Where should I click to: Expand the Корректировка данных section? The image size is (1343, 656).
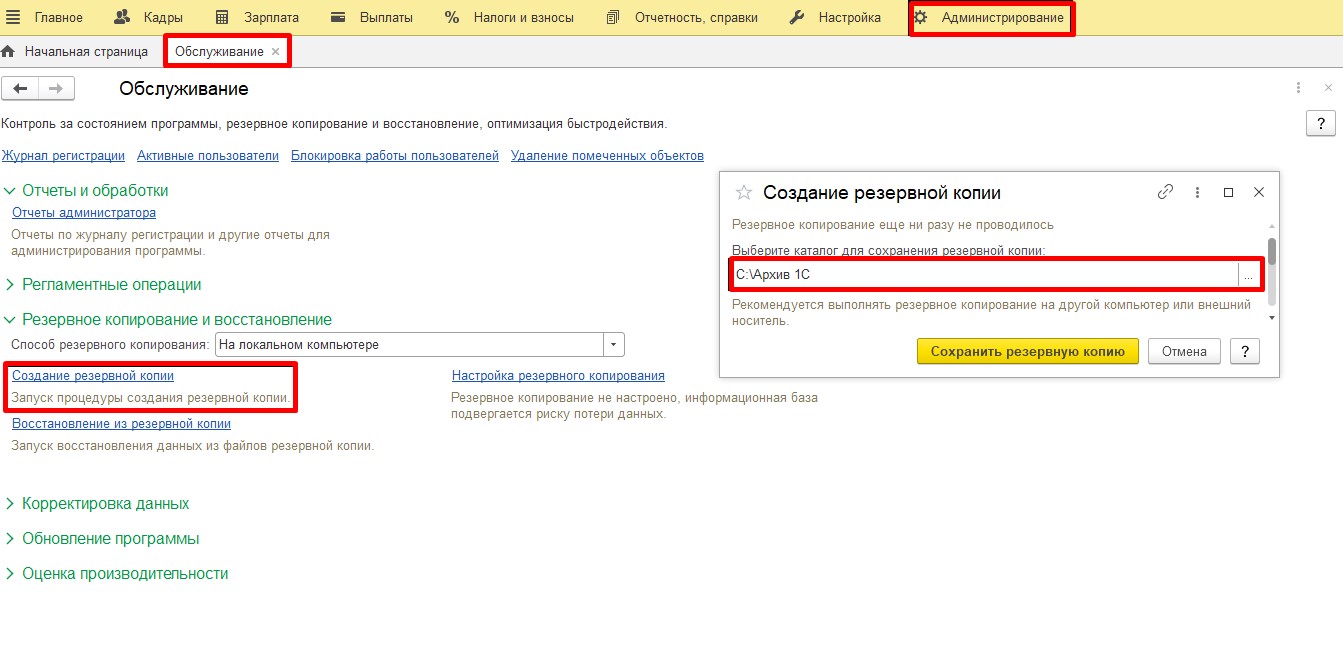(x=11, y=503)
